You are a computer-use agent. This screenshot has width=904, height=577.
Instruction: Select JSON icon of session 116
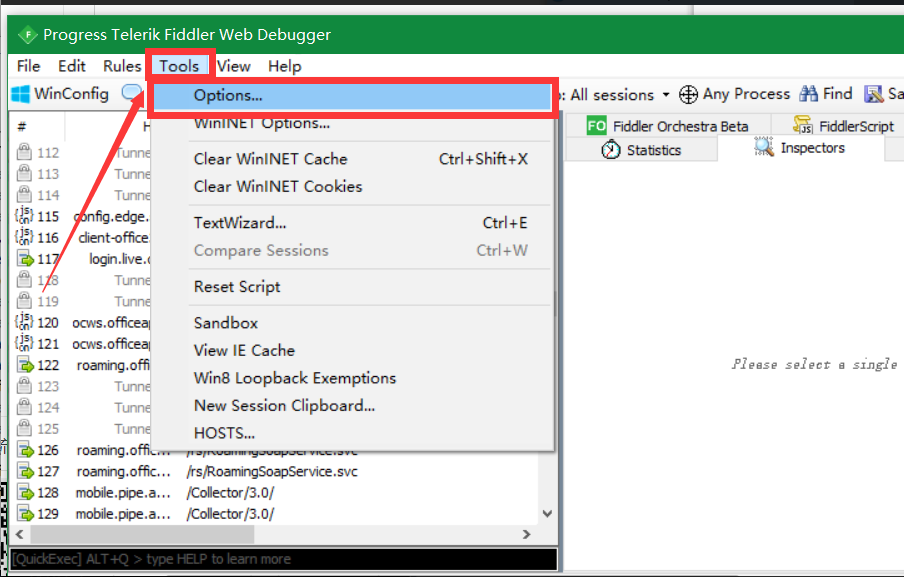pyautogui.click(x=24, y=237)
